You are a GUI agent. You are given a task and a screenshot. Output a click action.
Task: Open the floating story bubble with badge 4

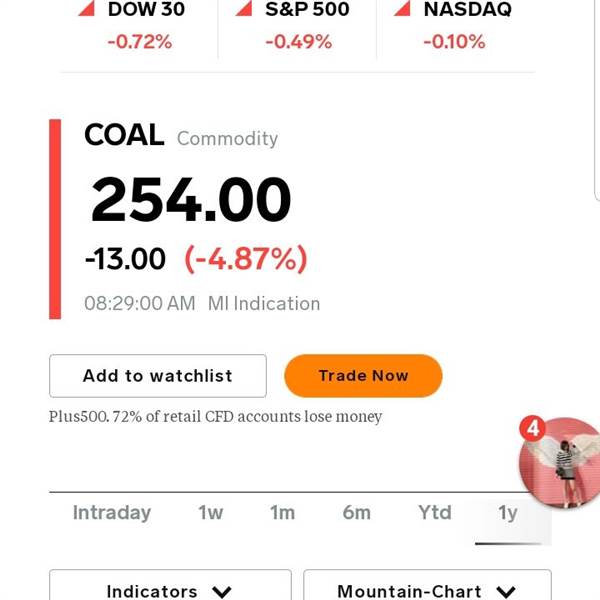[x=560, y=463]
